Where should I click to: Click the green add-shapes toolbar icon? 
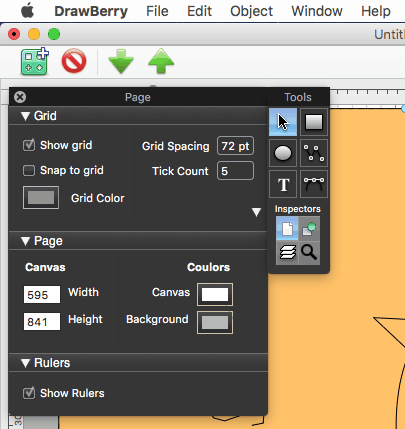(35, 61)
